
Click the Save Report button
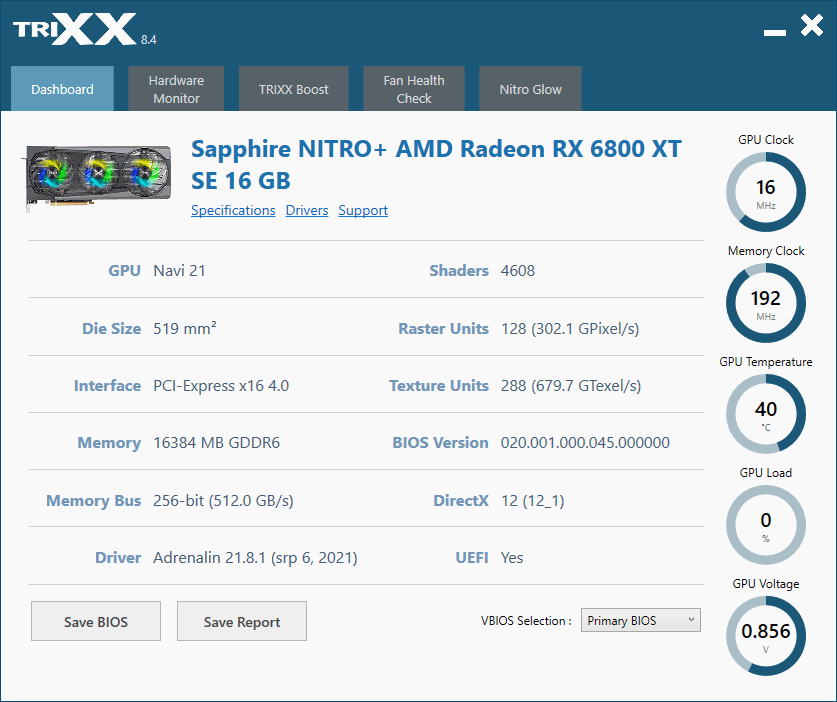click(x=242, y=621)
